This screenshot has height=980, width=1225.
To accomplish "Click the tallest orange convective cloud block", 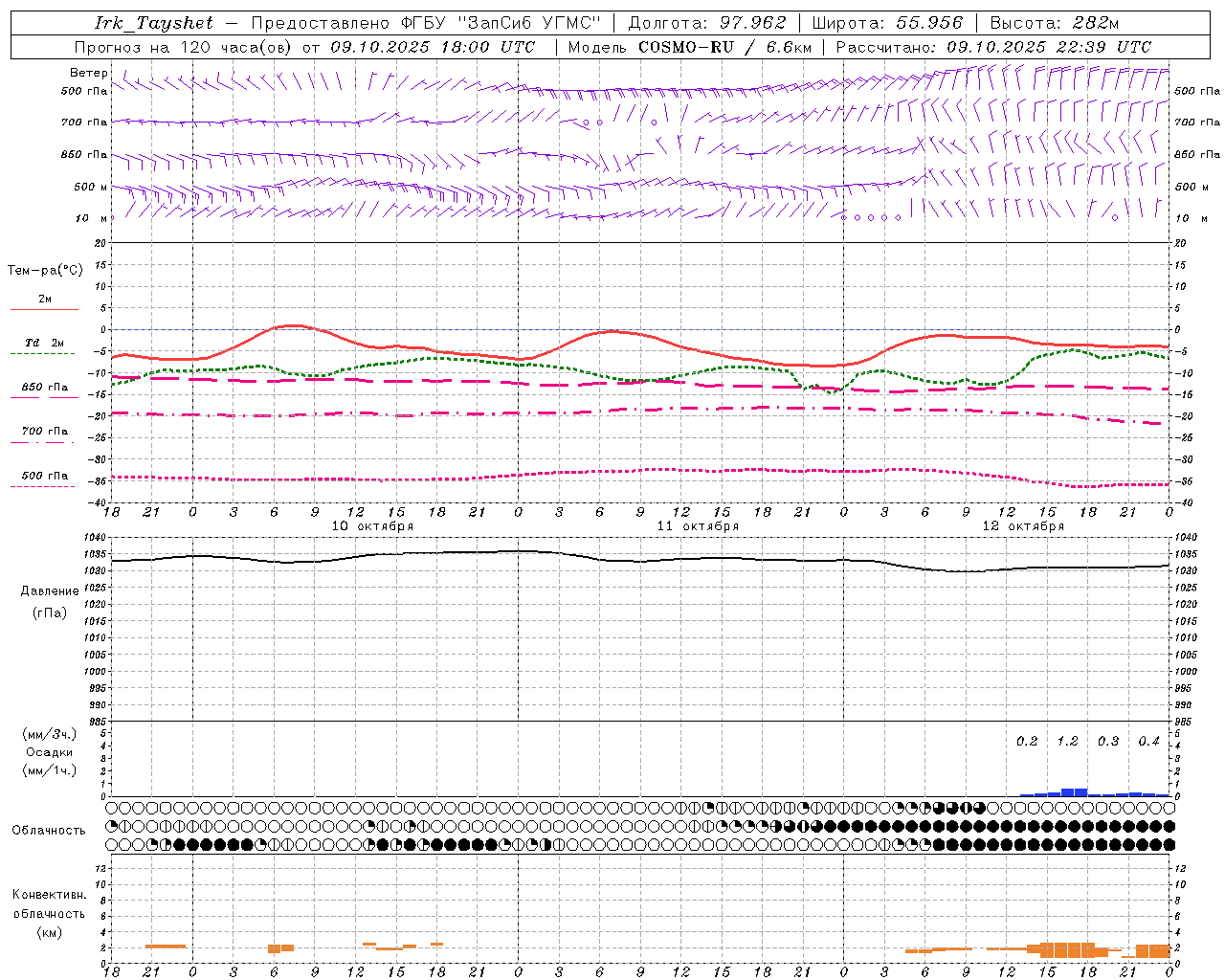I will coord(1067,950).
